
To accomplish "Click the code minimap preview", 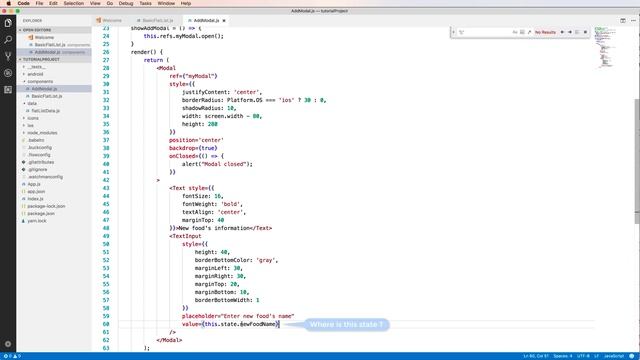I will point(604,47).
